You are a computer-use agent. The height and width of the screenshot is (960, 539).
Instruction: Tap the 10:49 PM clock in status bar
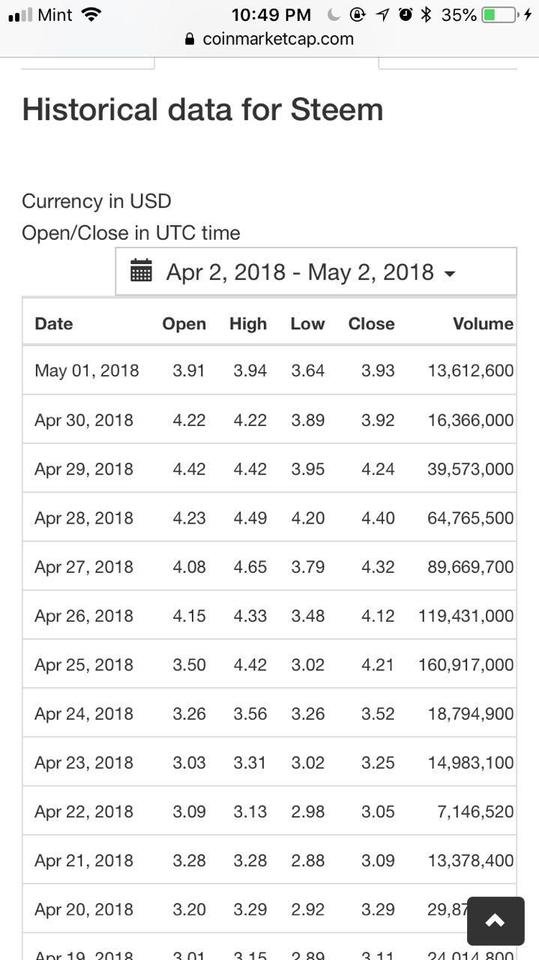pyautogui.click(x=271, y=15)
